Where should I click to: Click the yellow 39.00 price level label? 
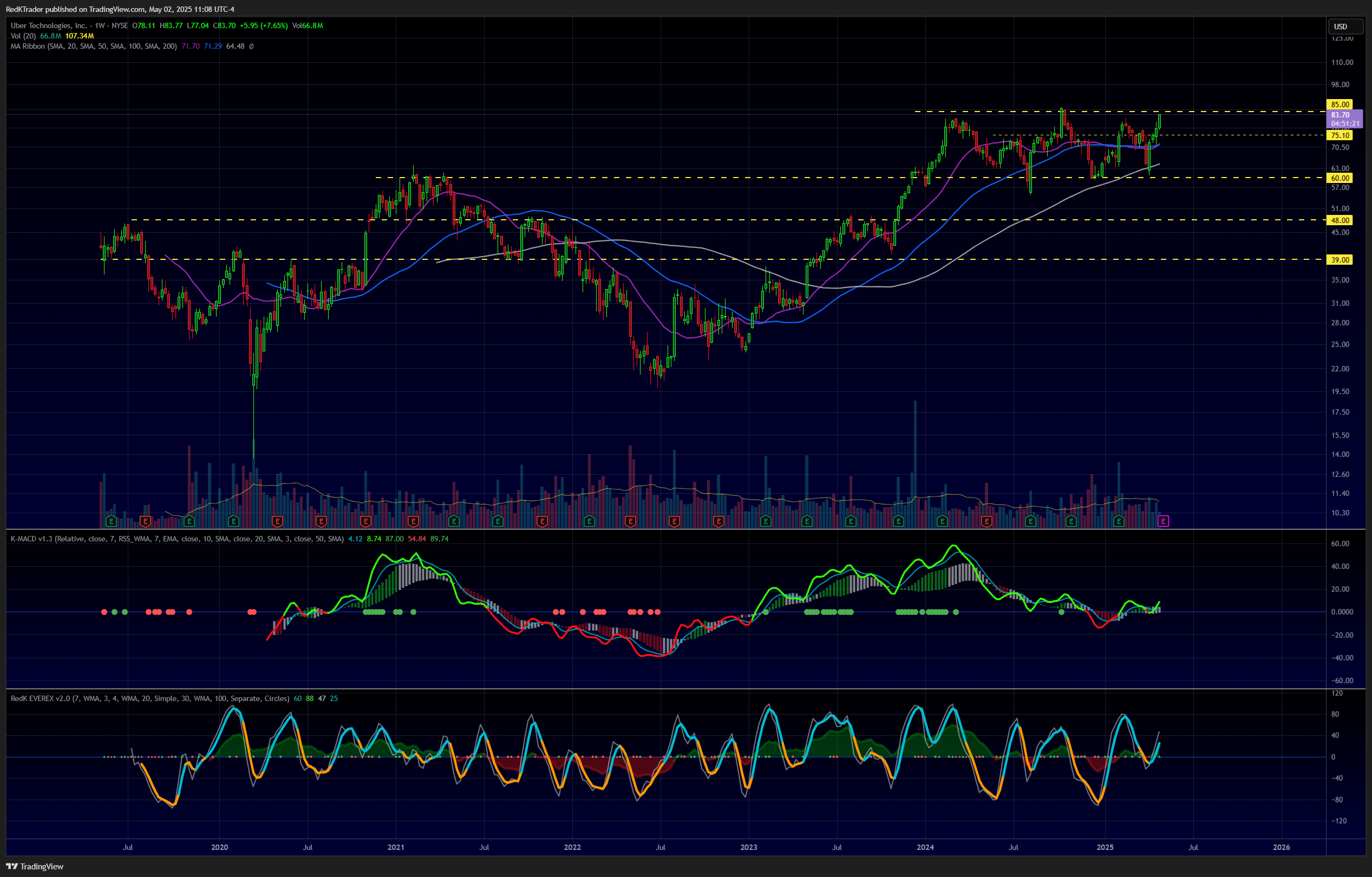point(1340,259)
